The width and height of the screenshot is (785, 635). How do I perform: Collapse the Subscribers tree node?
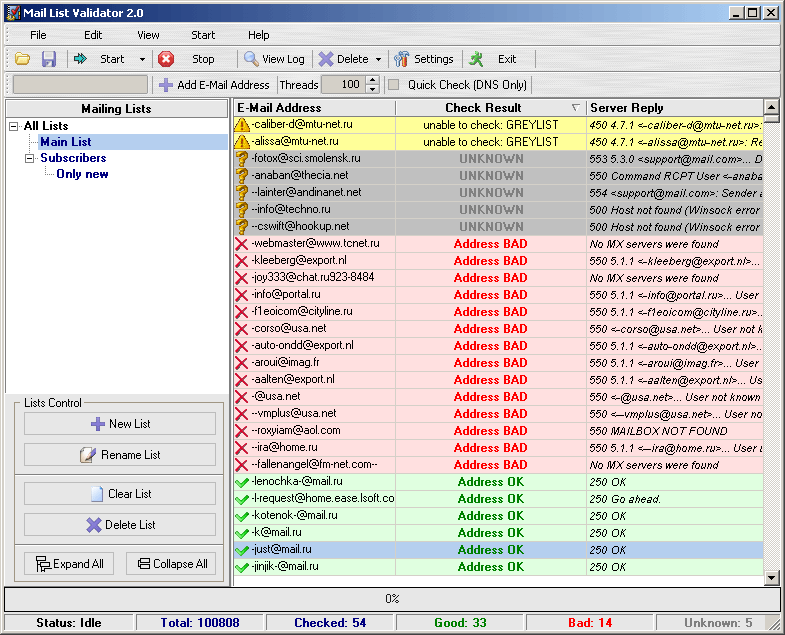pyautogui.click(x=30, y=158)
